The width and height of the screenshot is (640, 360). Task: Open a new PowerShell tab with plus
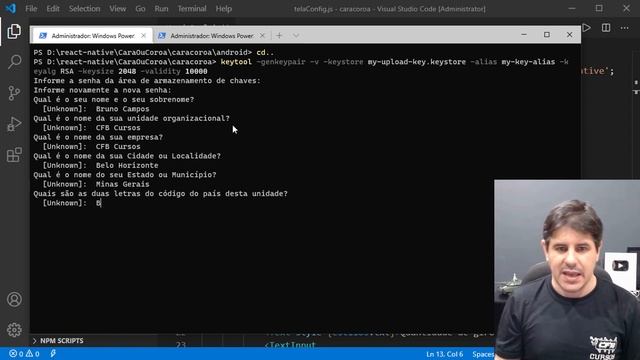(279, 36)
